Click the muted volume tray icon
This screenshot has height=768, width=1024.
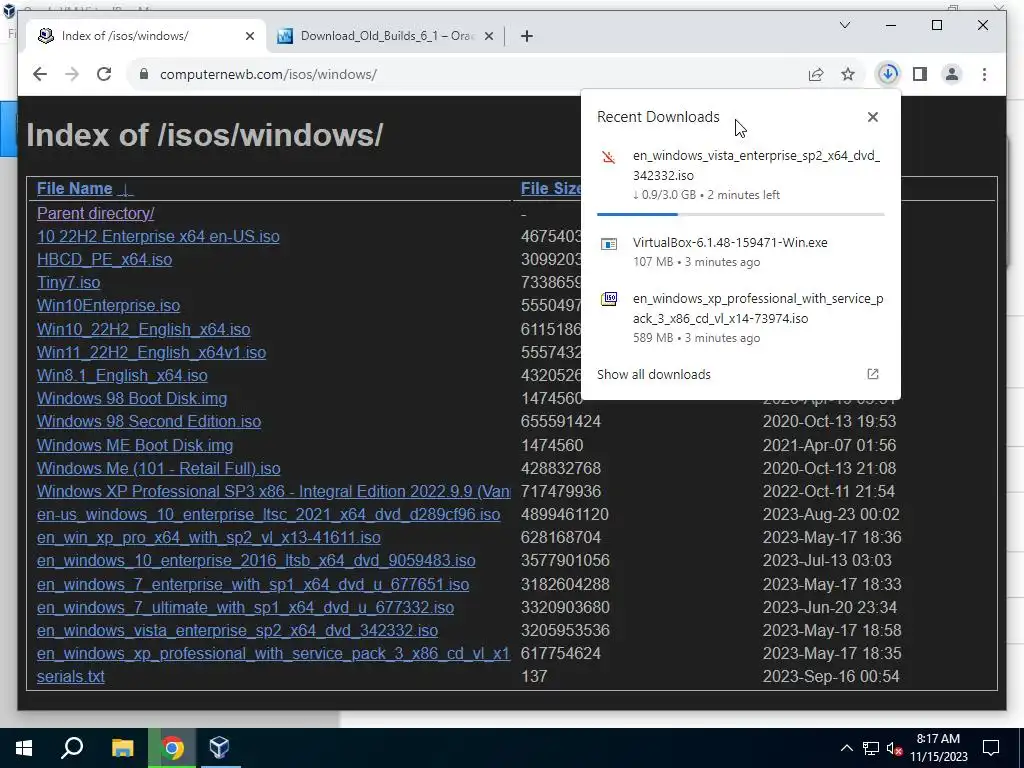pyautogui.click(x=894, y=748)
